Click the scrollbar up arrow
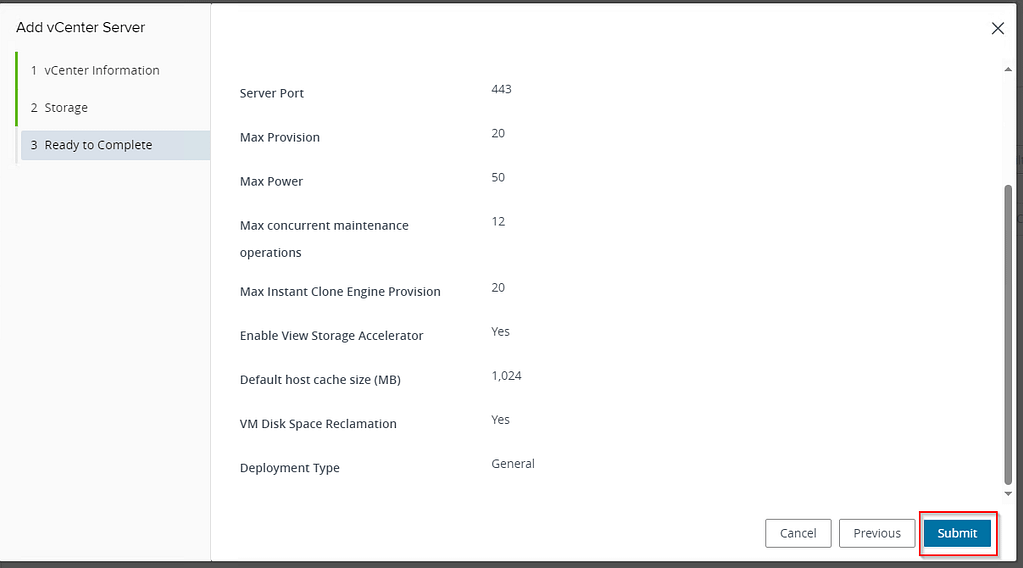The height and width of the screenshot is (568, 1023). [x=1008, y=68]
